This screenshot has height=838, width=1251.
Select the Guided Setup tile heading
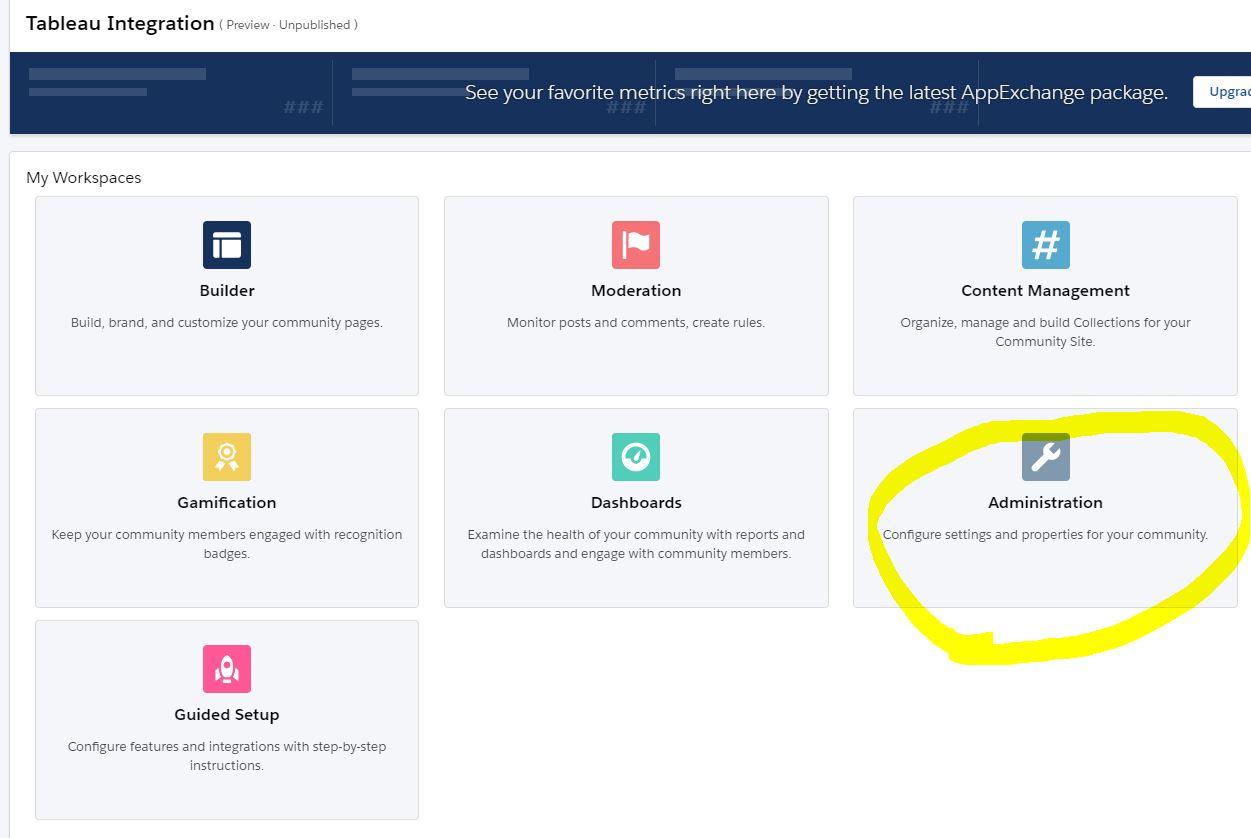point(227,715)
